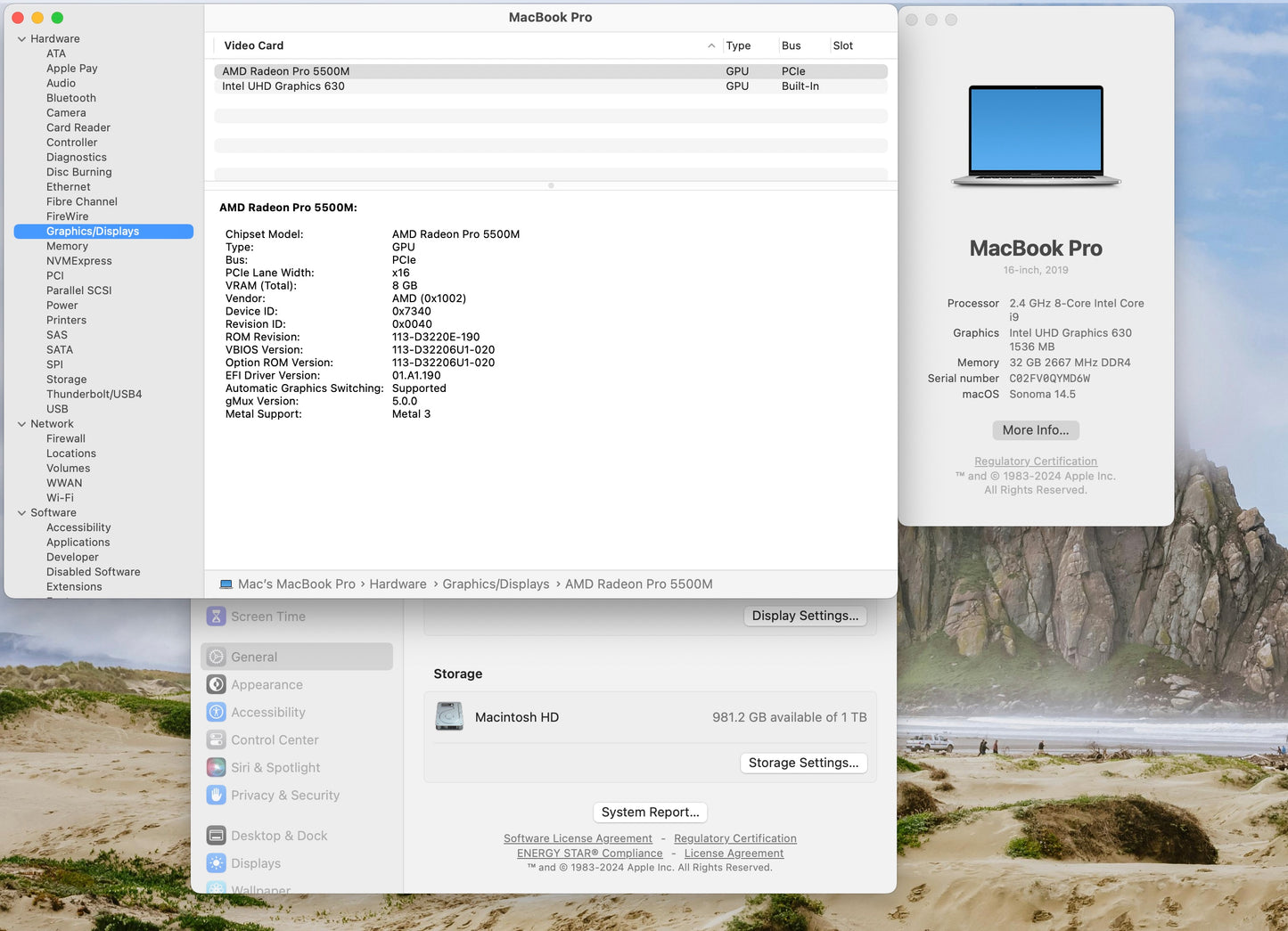
Task: Open Privacy & Security via its icon
Action: (x=216, y=795)
